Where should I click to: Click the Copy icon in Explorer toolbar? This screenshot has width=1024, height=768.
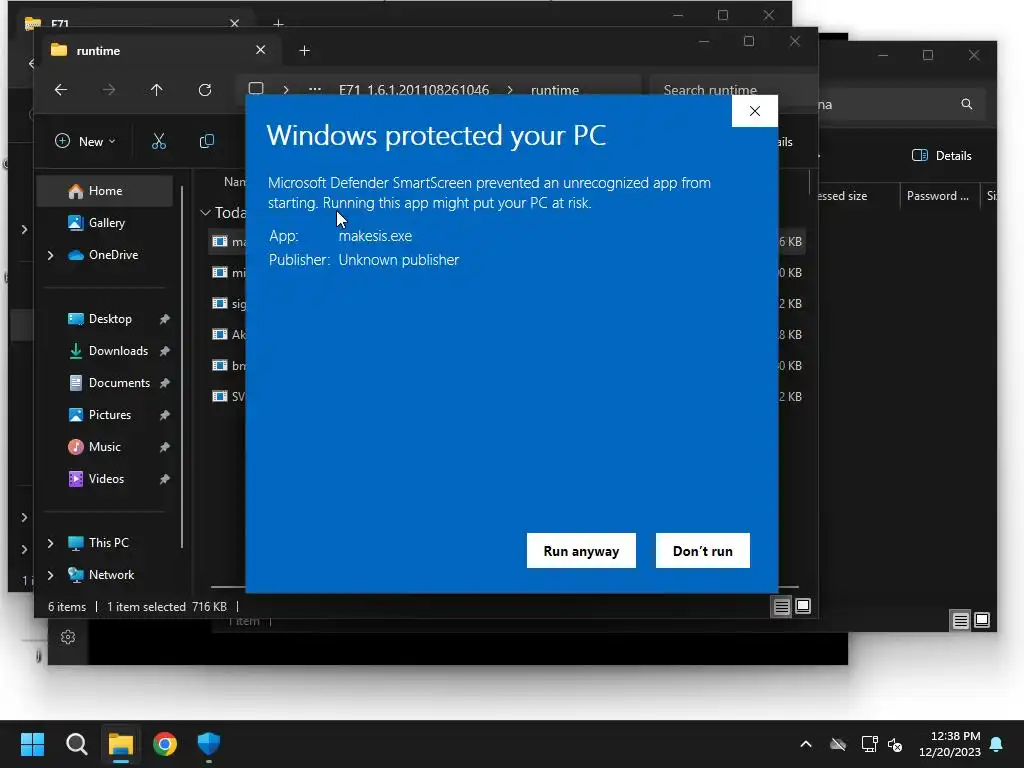(206, 141)
